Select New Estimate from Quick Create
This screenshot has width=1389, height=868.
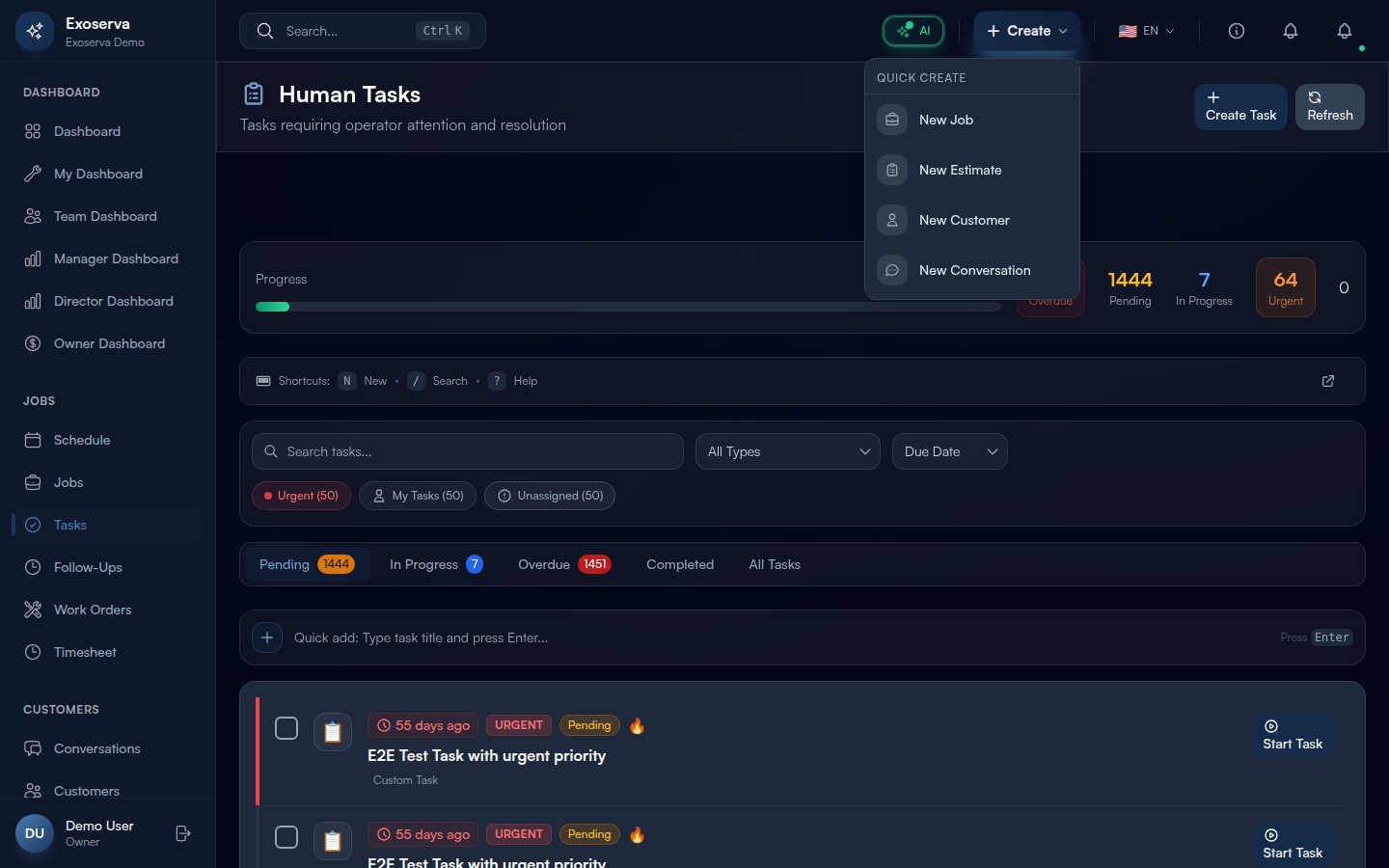pos(960,170)
